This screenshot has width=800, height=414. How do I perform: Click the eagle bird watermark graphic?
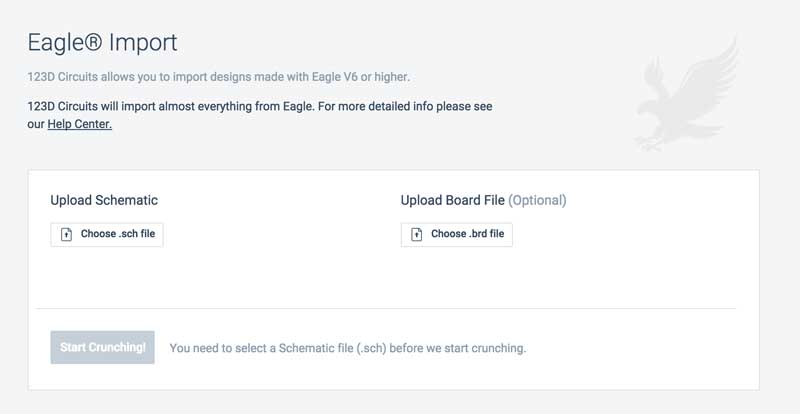(x=687, y=95)
